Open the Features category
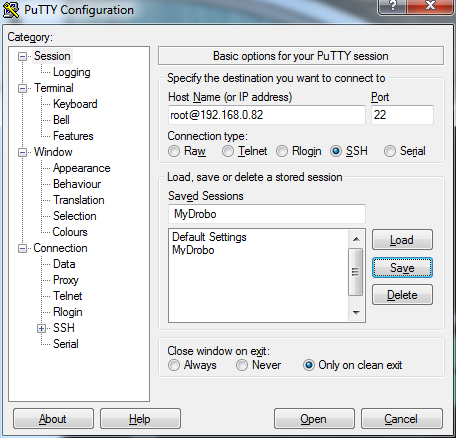Screen dimensions: 456x438 73,136
